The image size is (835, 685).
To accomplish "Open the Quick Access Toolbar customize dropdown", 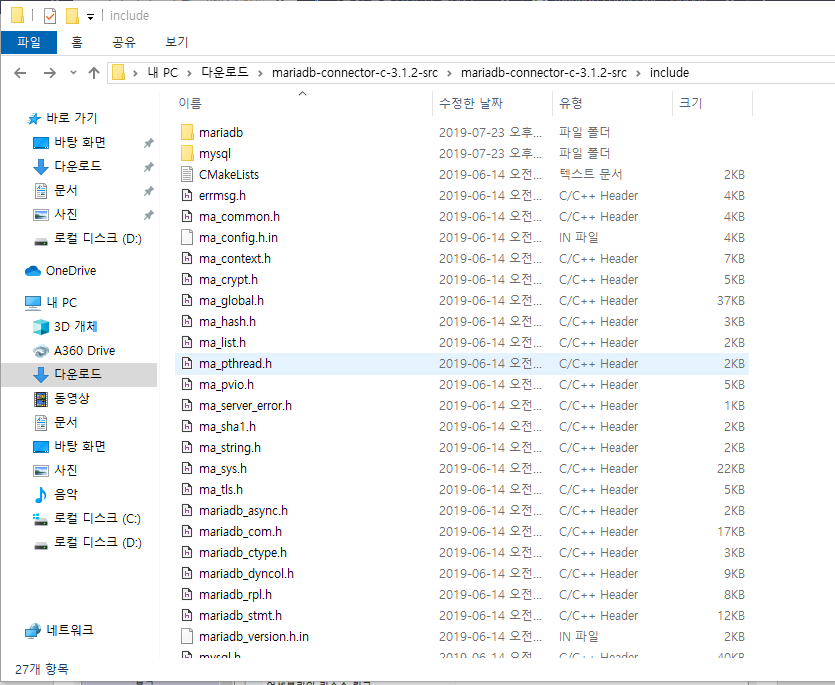I will tap(91, 17).
